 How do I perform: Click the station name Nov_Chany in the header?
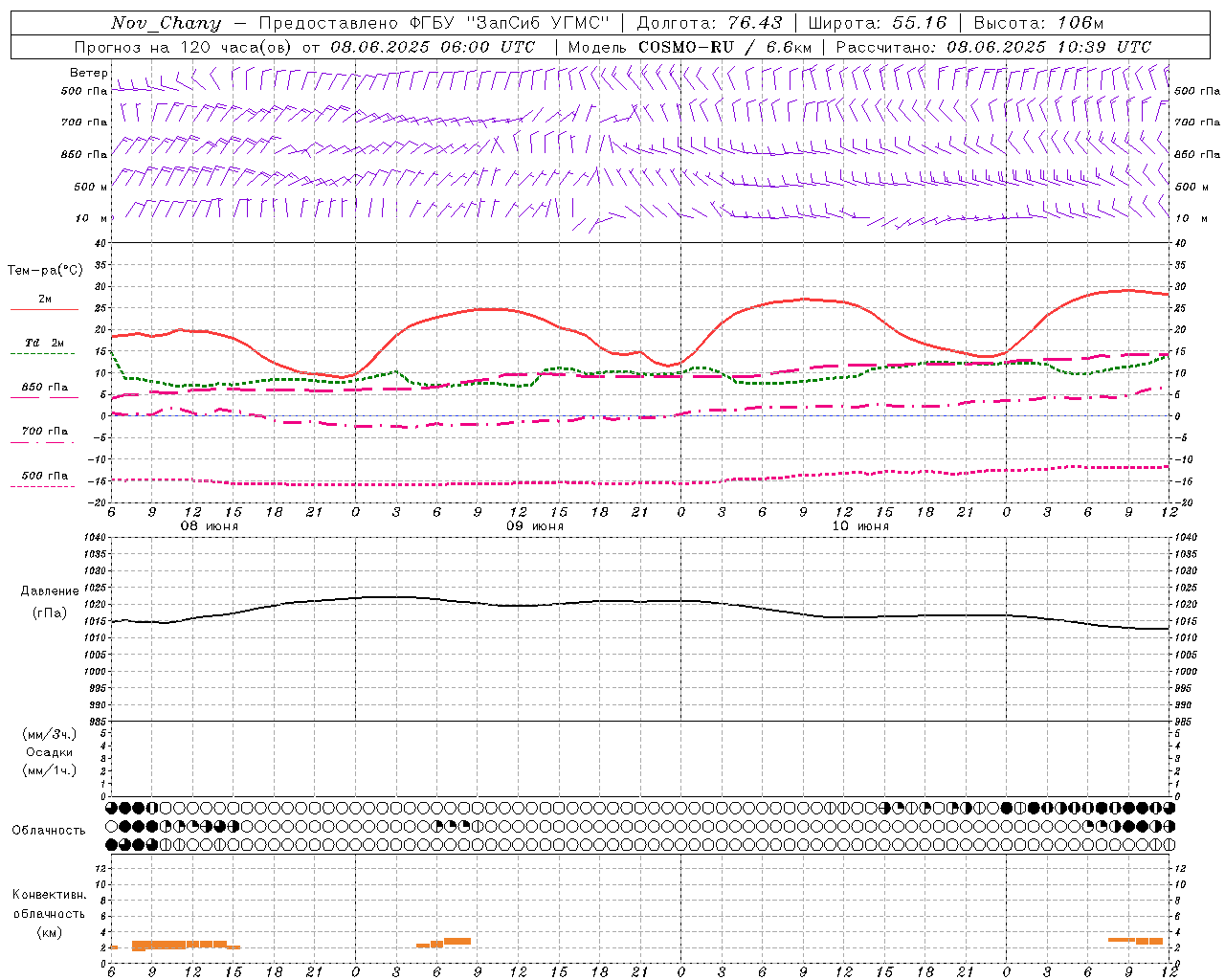[166, 23]
